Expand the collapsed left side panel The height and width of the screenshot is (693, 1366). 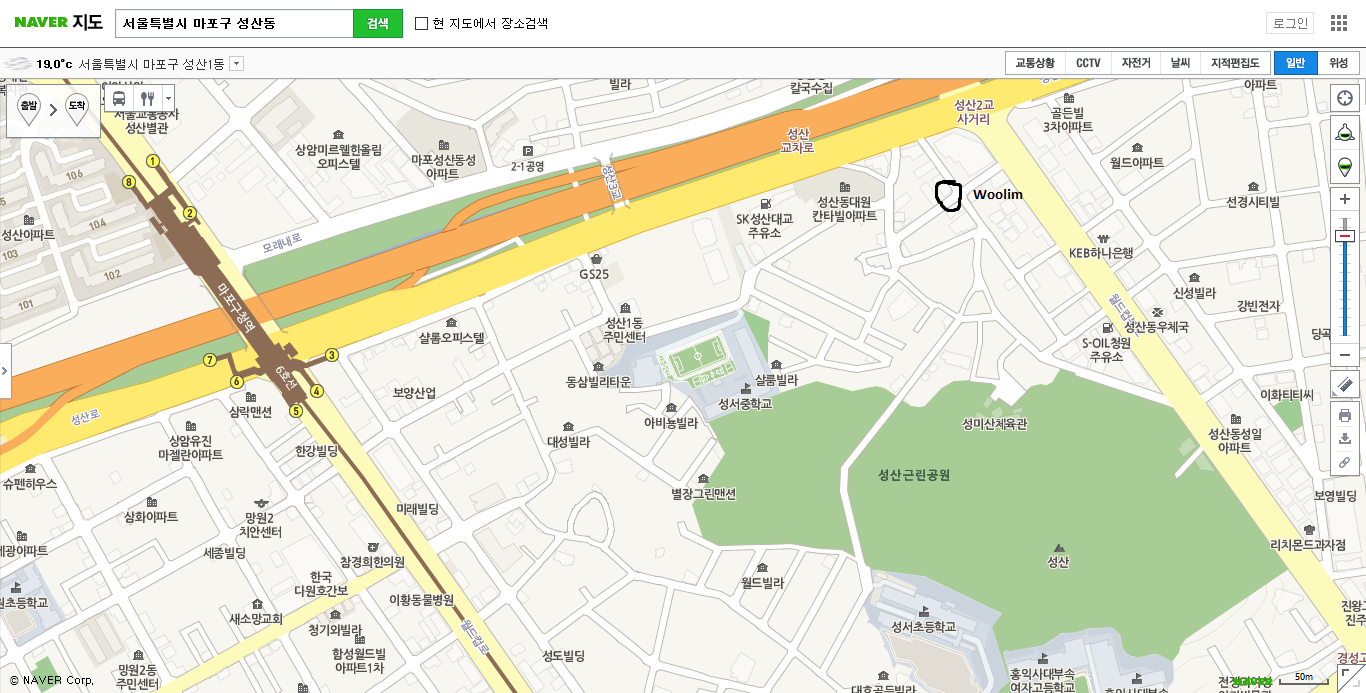[x=5, y=370]
